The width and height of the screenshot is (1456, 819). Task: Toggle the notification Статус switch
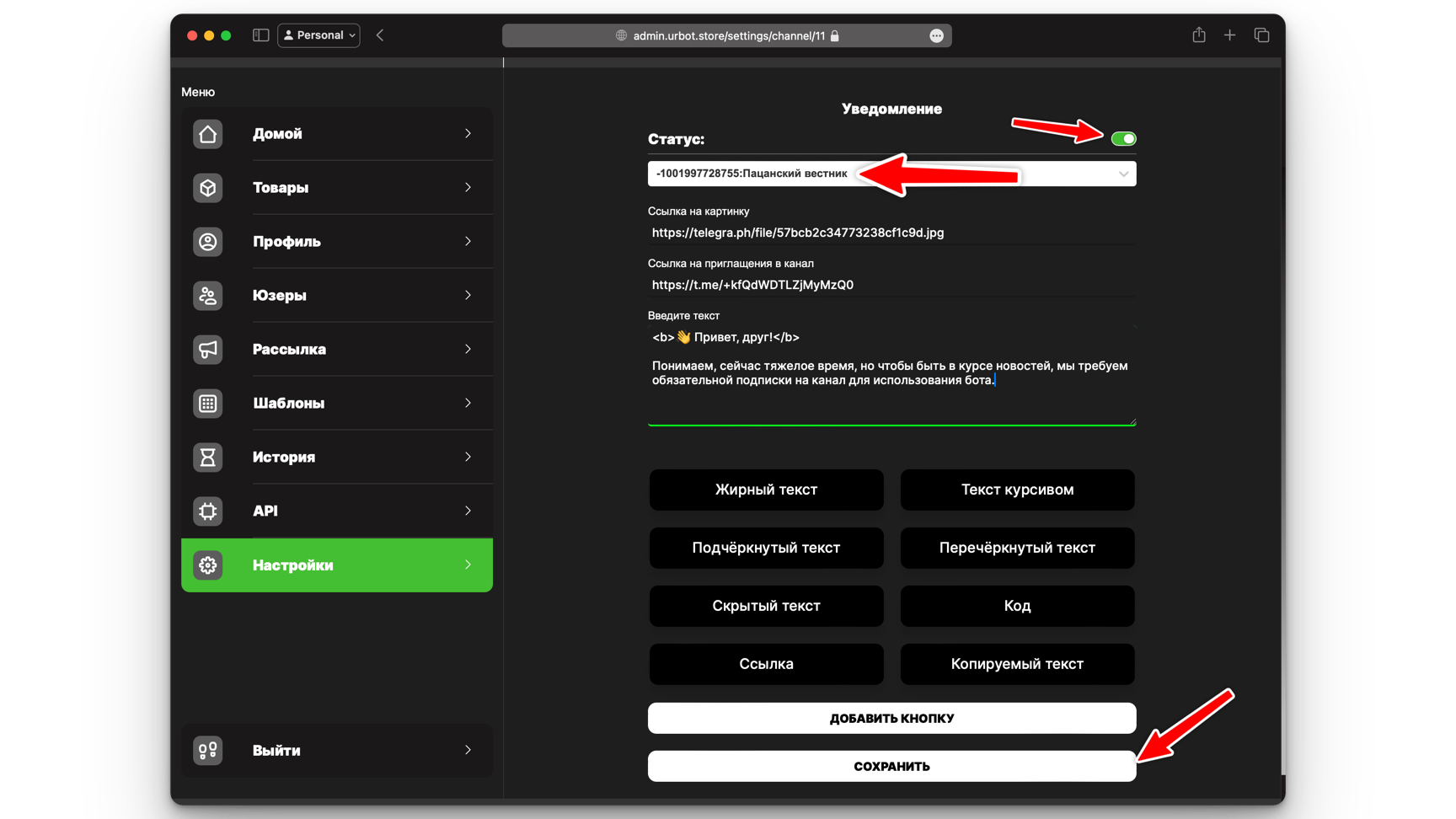(x=1122, y=139)
